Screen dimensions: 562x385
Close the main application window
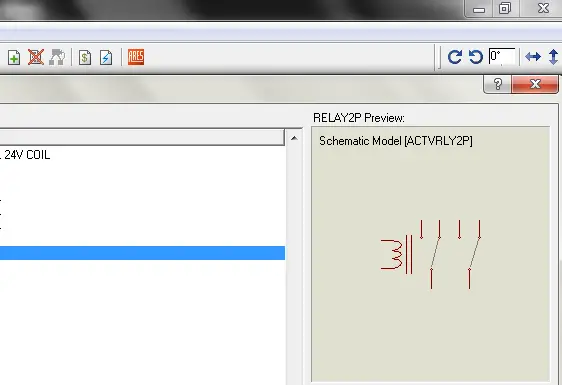[543, 9]
